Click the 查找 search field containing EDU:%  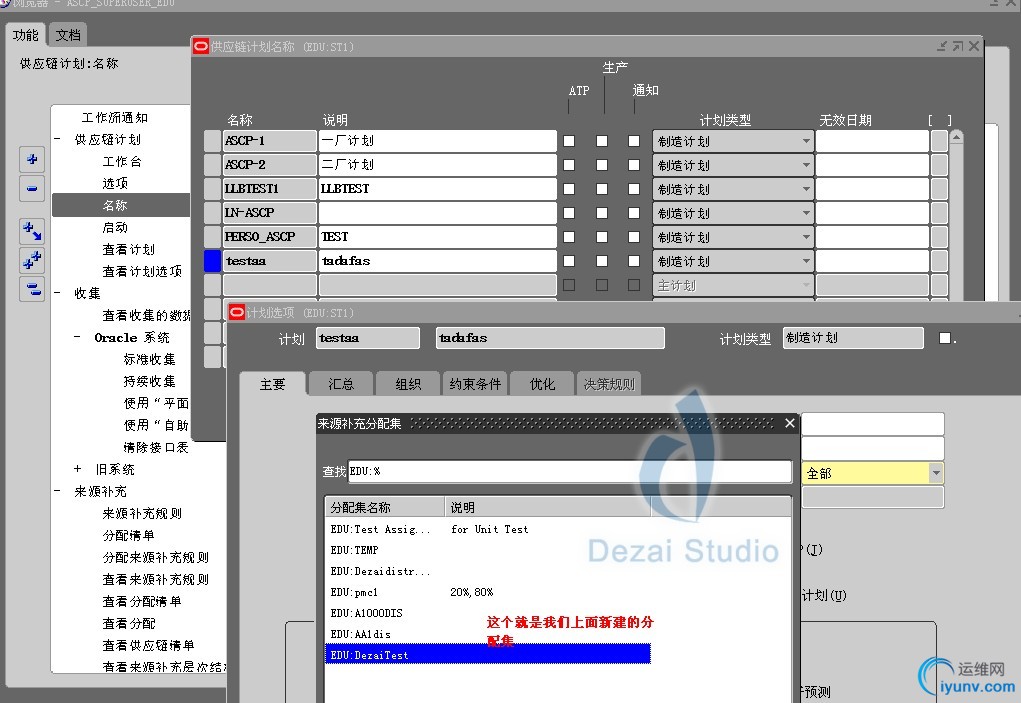tap(570, 471)
